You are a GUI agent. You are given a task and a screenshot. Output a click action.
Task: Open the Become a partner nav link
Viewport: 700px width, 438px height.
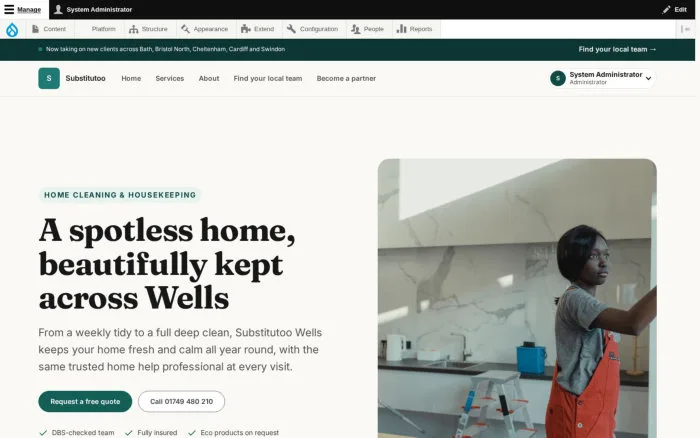point(346,78)
